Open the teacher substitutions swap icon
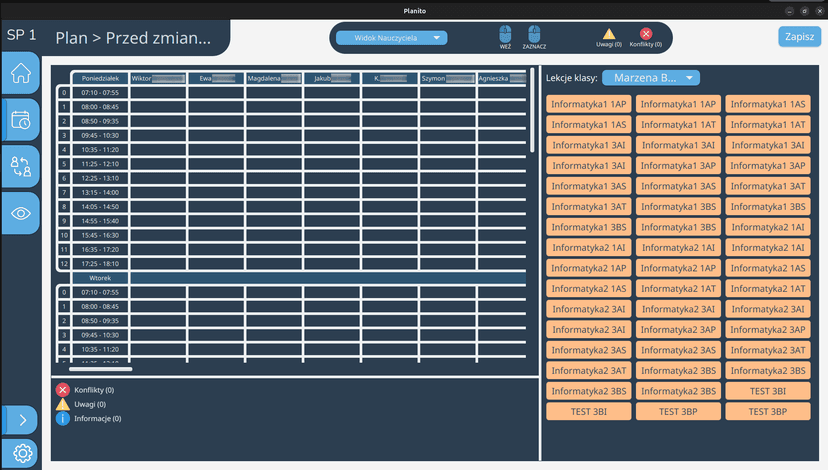This screenshot has width=828, height=470. click(x=21, y=166)
